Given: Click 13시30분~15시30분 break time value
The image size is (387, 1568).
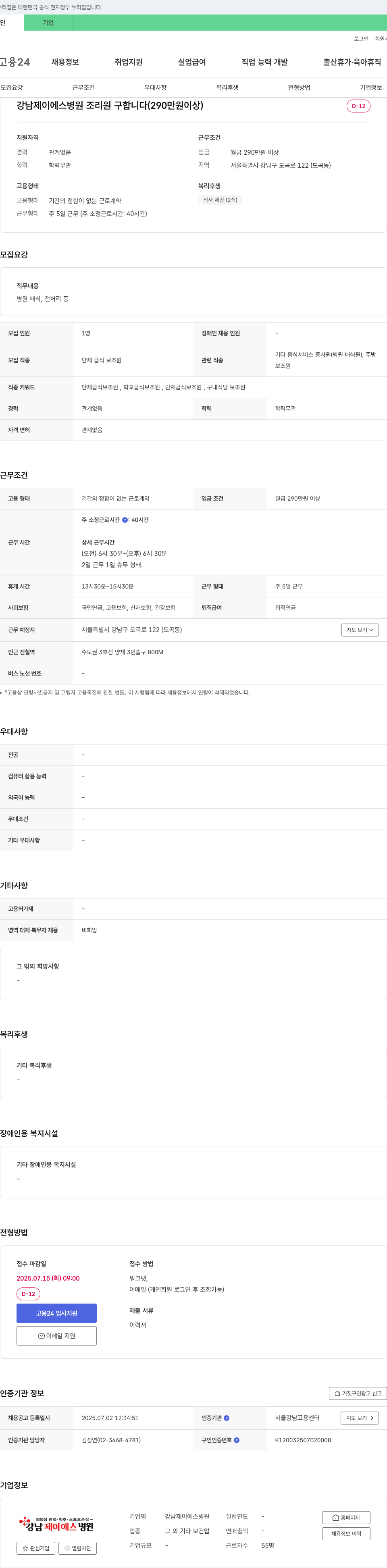Looking at the screenshot, I should (x=108, y=586).
